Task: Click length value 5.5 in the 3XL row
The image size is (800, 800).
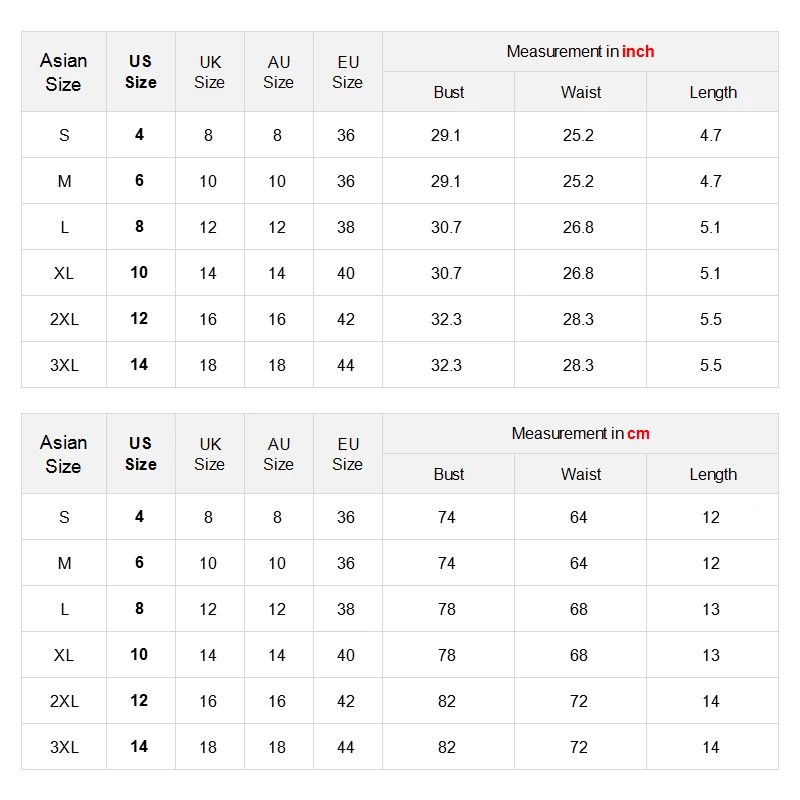Action: [711, 365]
